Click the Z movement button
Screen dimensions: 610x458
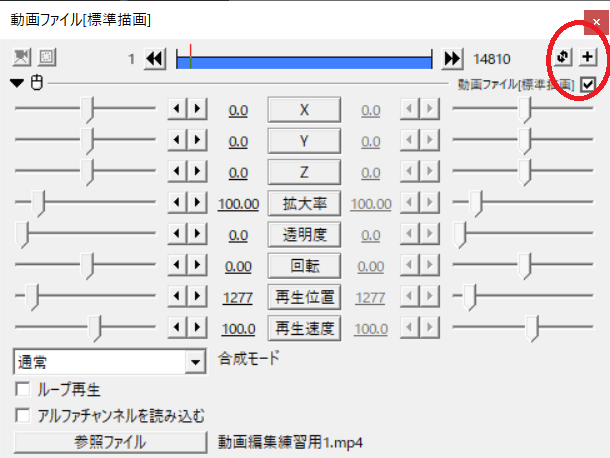click(304, 172)
